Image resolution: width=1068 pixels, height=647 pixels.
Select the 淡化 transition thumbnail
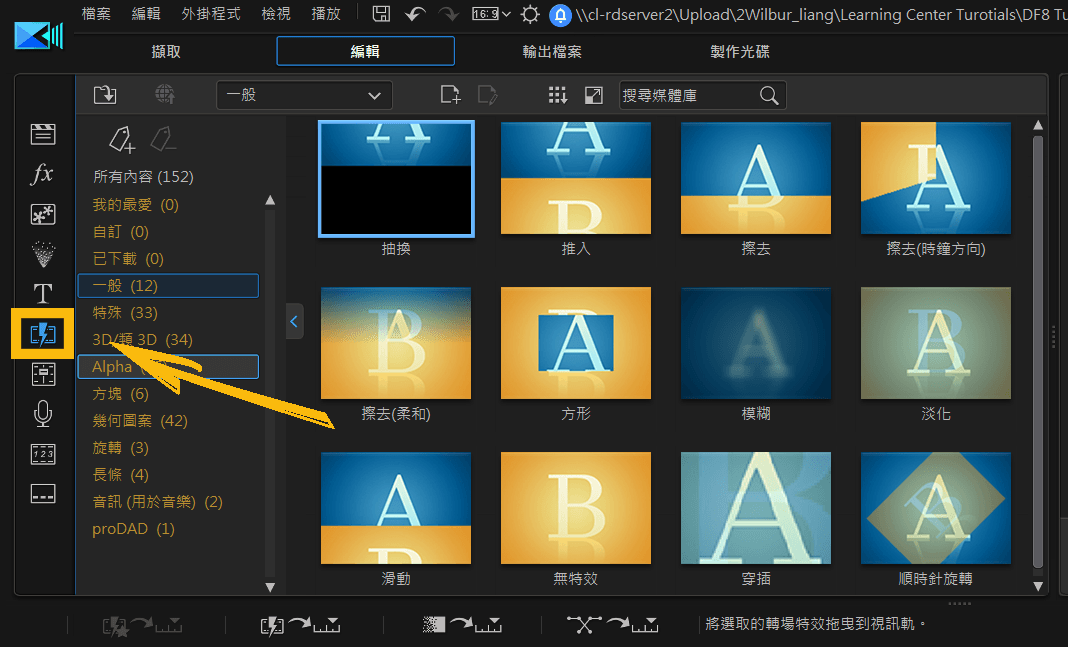pyautogui.click(x=935, y=343)
